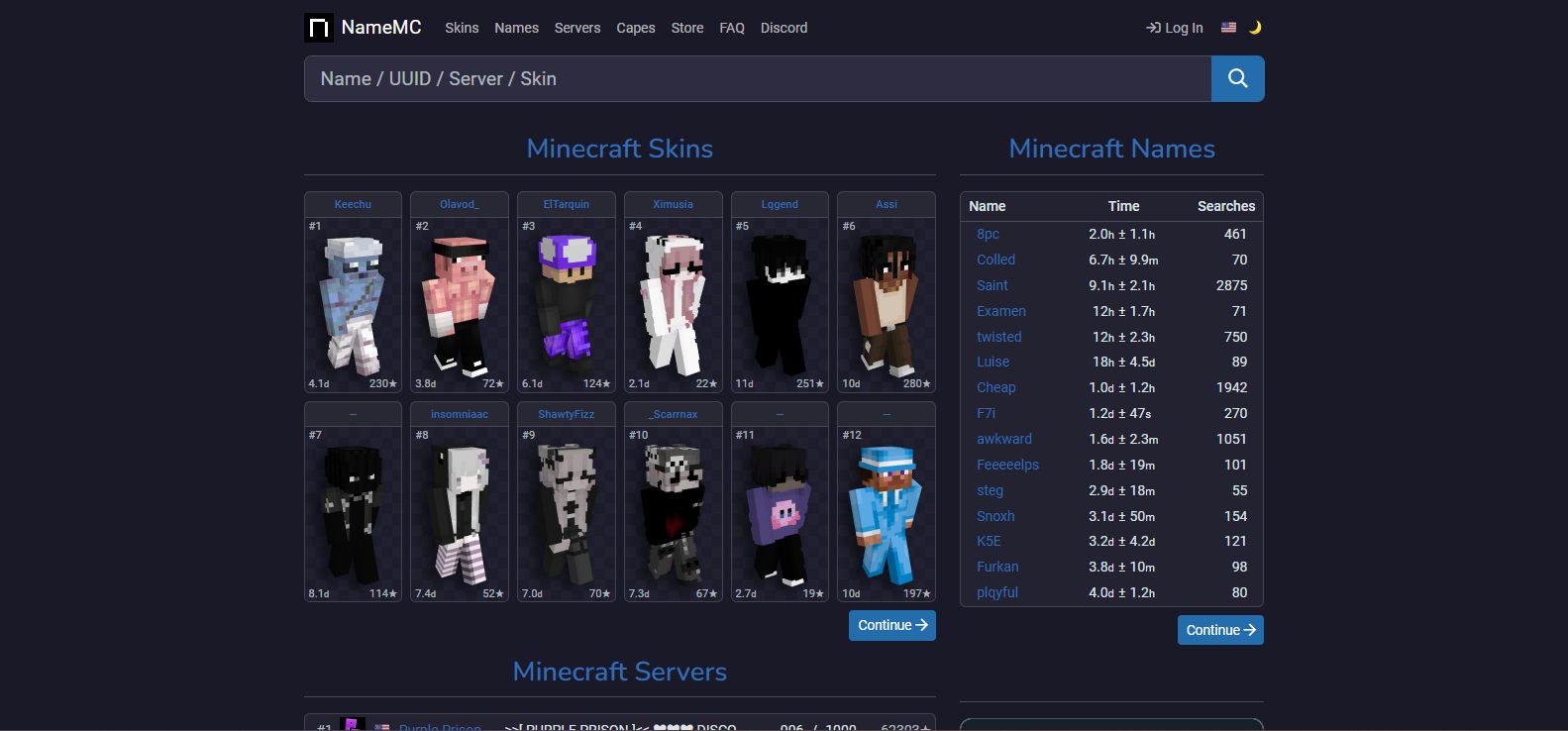Open skin #5 thumbnail by Lqgend
The height and width of the screenshot is (731, 1568).
780,305
